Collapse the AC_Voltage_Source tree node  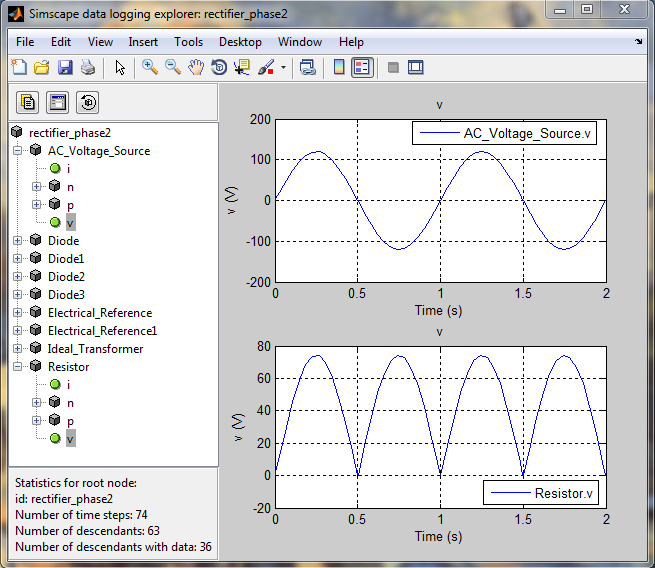pos(18,151)
